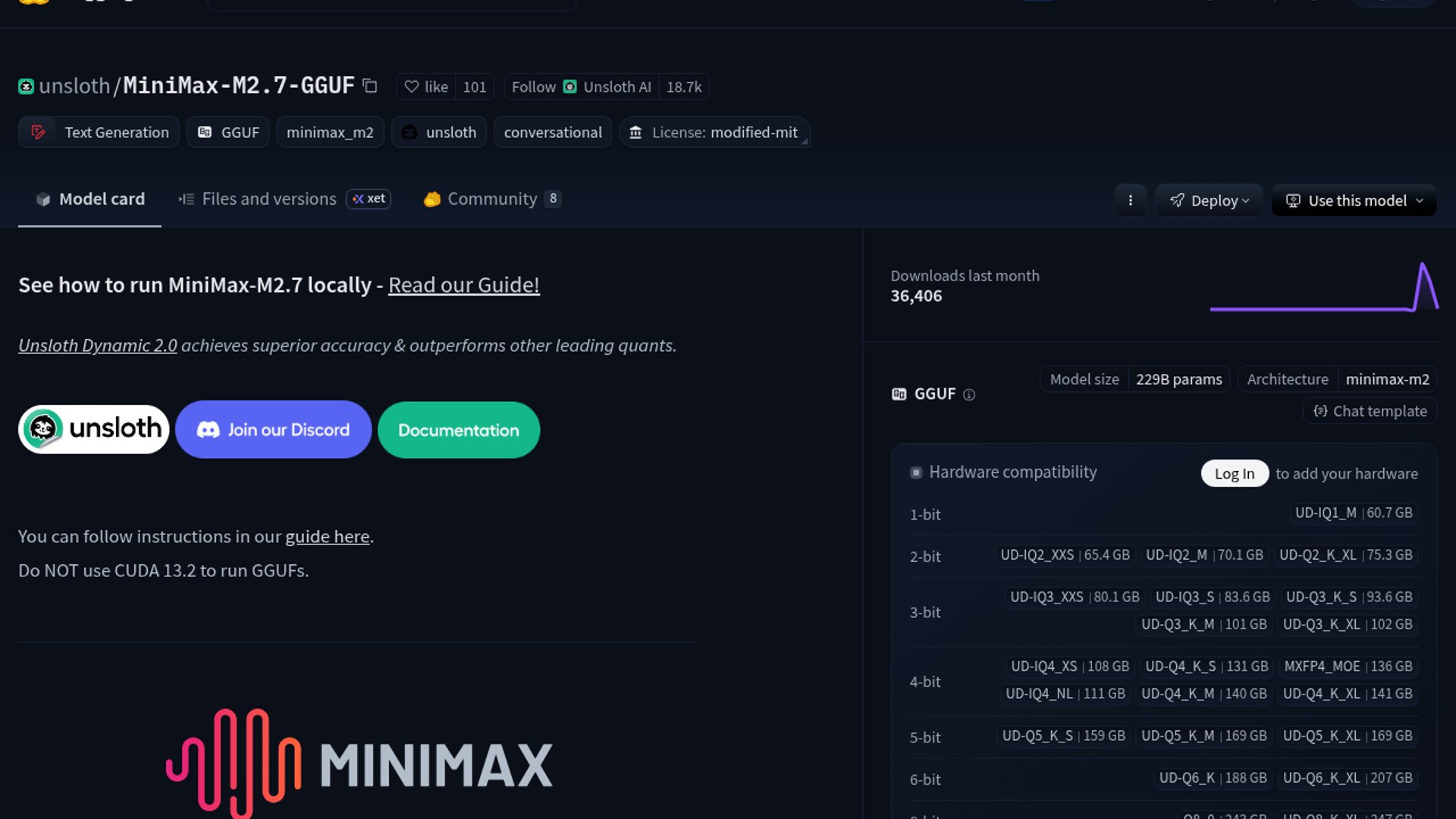Follow Unsloth AI
This screenshot has height=819, width=1456.
pos(533,86)
